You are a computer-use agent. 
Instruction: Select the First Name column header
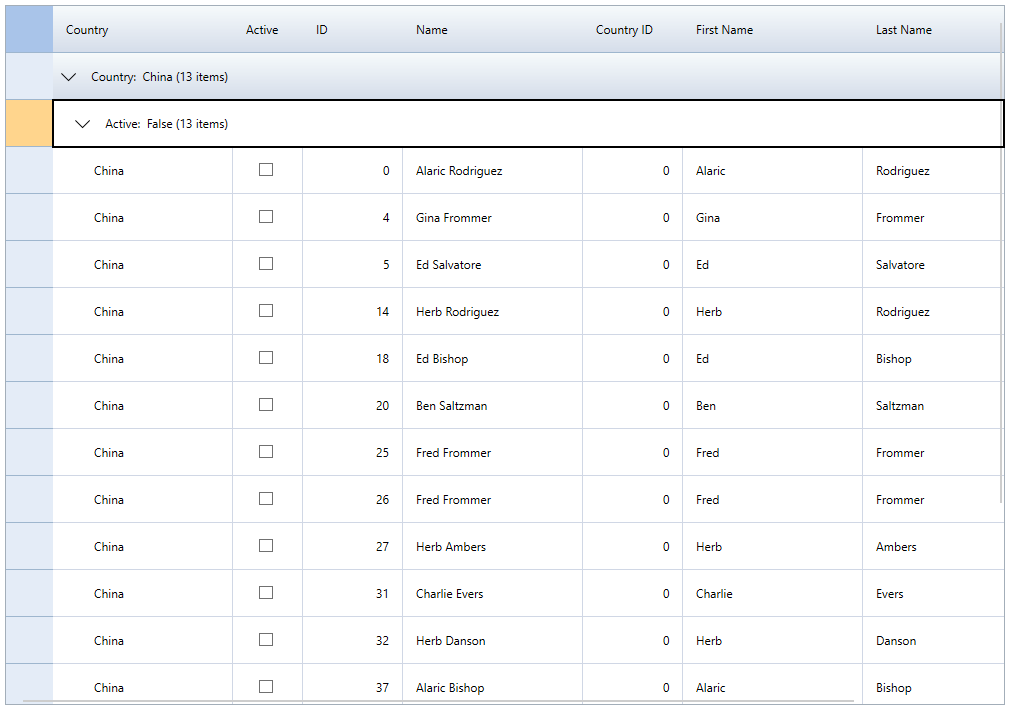click(x=724, y=30)
